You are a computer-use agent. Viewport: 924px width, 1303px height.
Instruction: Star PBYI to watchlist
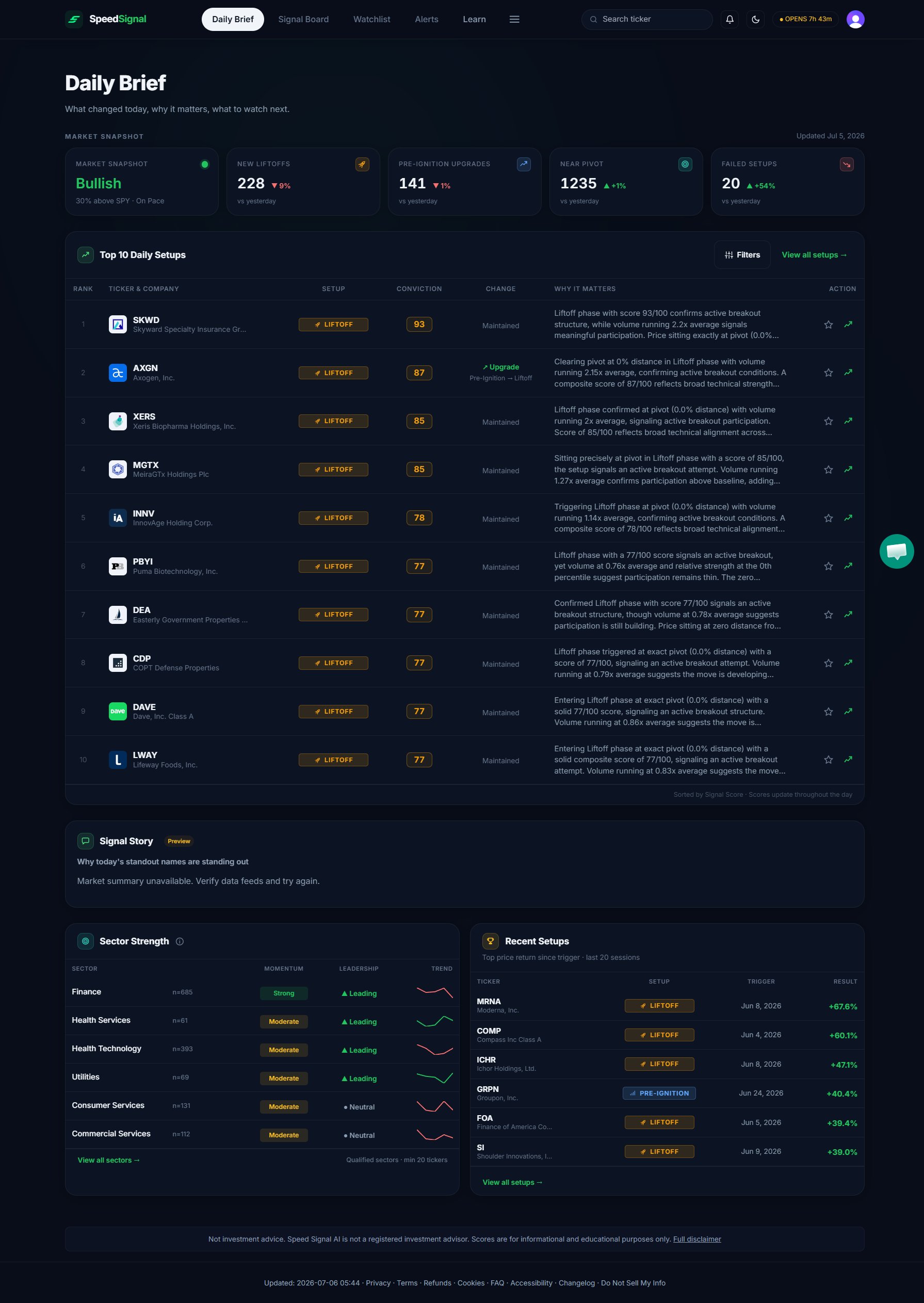click(x=829, y=566)
